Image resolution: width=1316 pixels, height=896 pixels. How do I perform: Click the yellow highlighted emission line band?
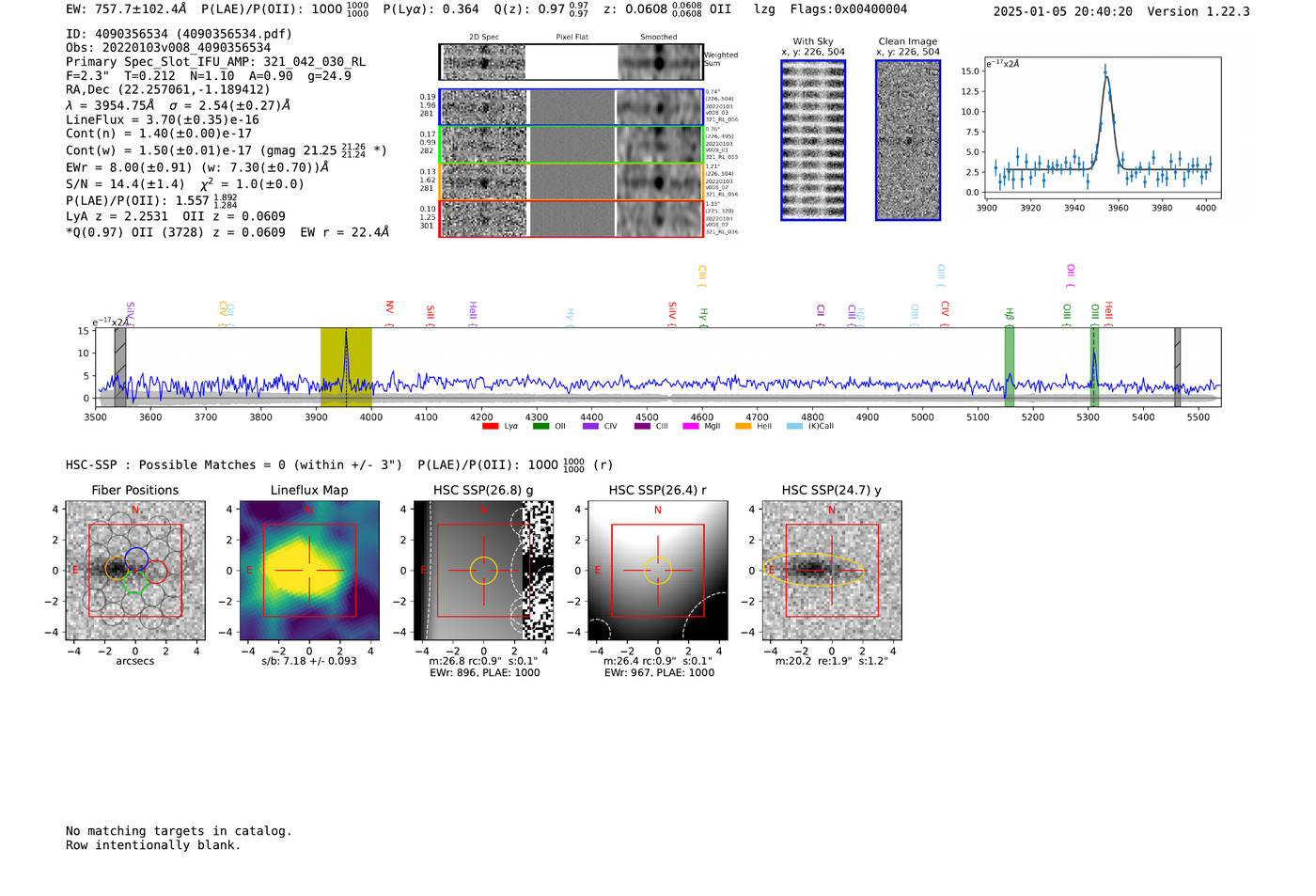pos(346,367)
